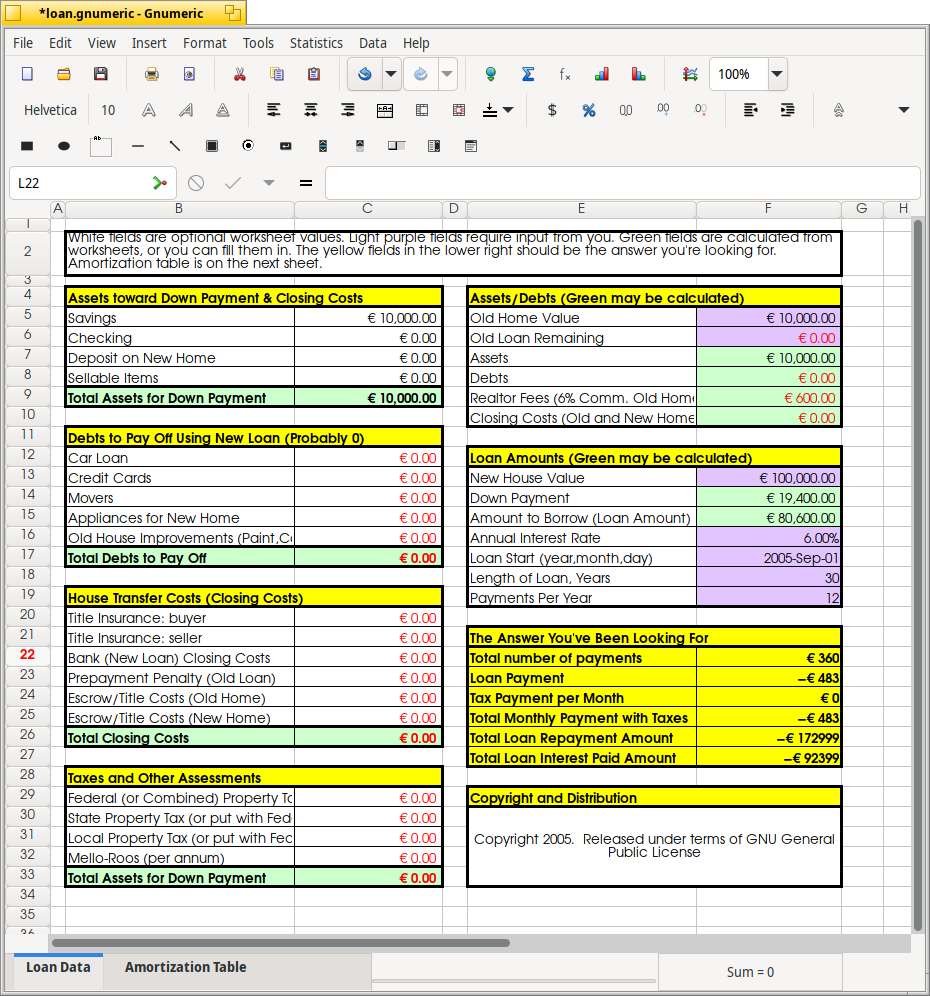Insert Sum function with sigma icon
This screenshot has height=996, width=930.
527,74
